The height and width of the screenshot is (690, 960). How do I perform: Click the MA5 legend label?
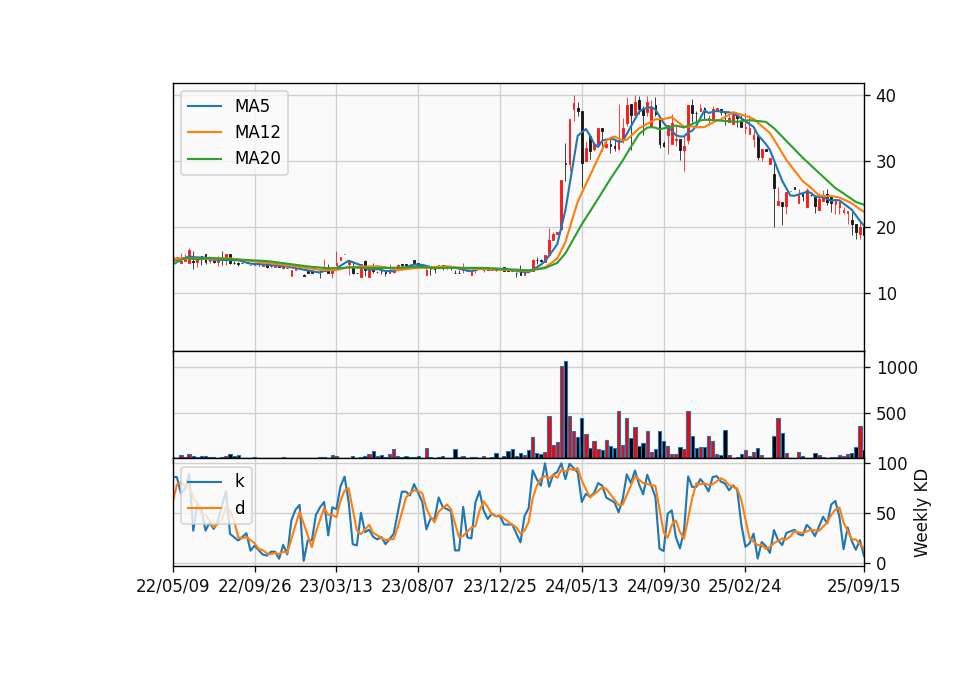click(252, 106)
